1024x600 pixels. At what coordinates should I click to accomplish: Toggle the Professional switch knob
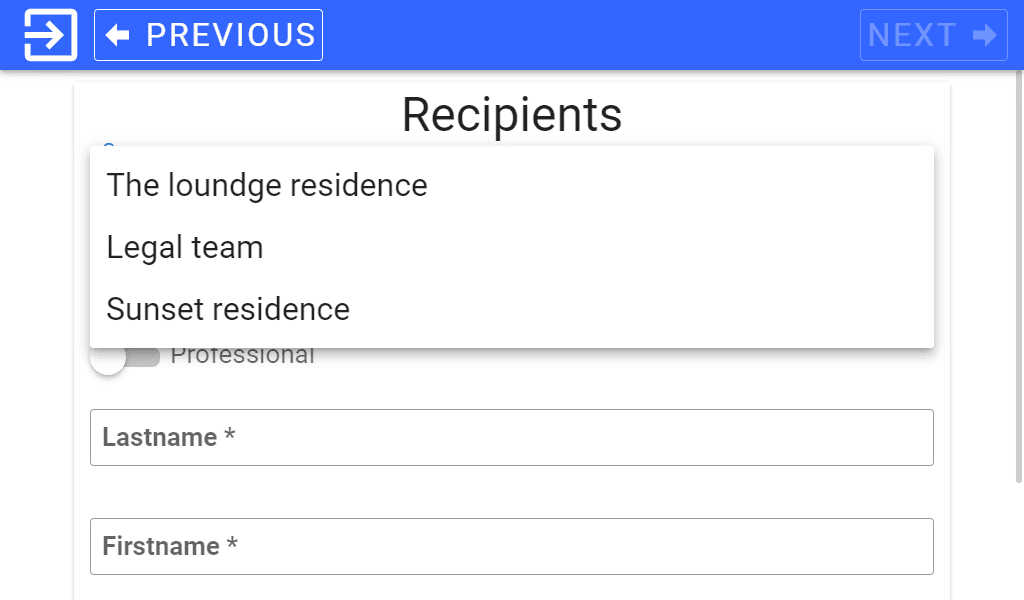point(108,358)
